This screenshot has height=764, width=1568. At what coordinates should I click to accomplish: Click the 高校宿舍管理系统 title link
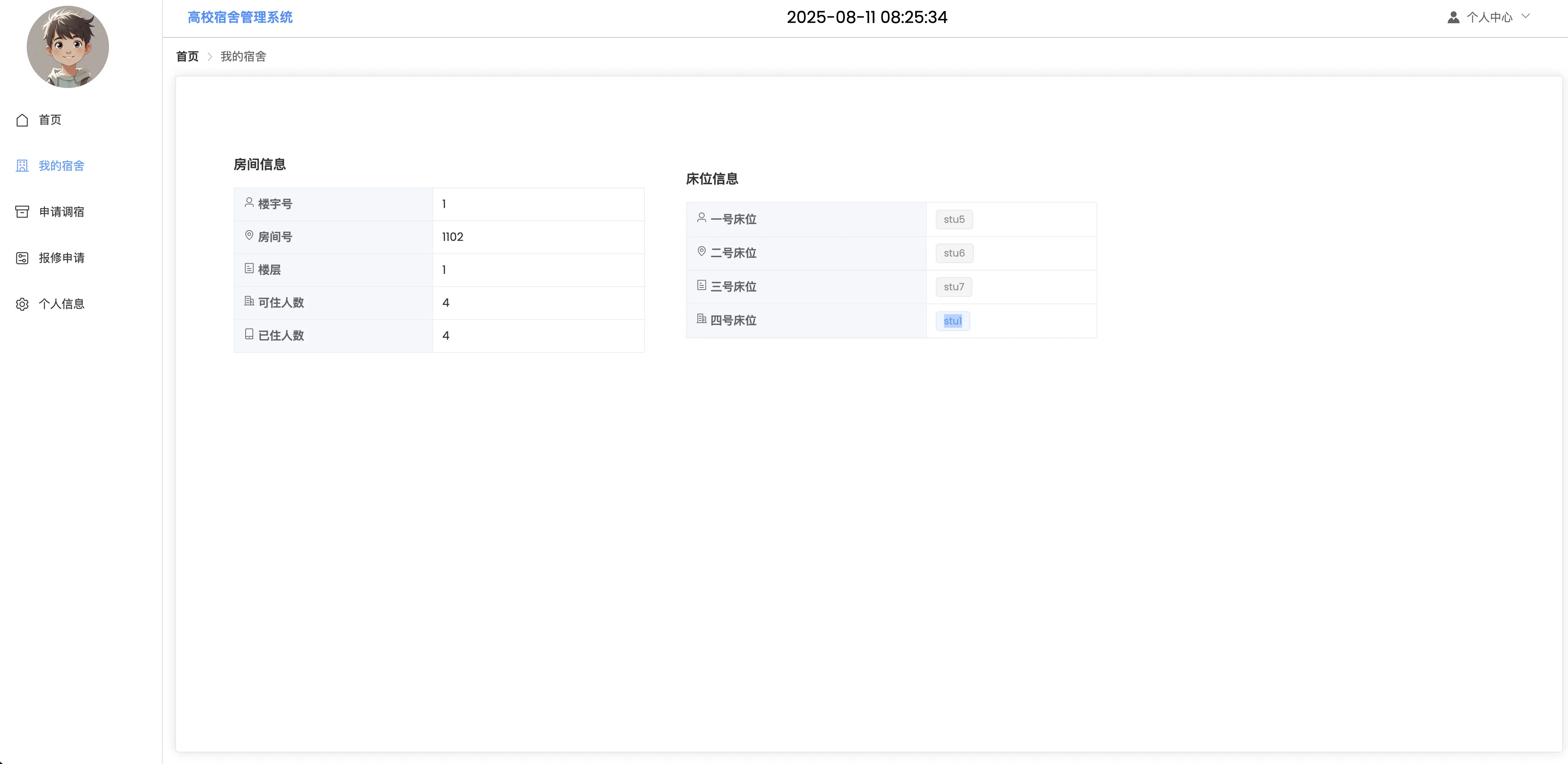tap(240, 17)
